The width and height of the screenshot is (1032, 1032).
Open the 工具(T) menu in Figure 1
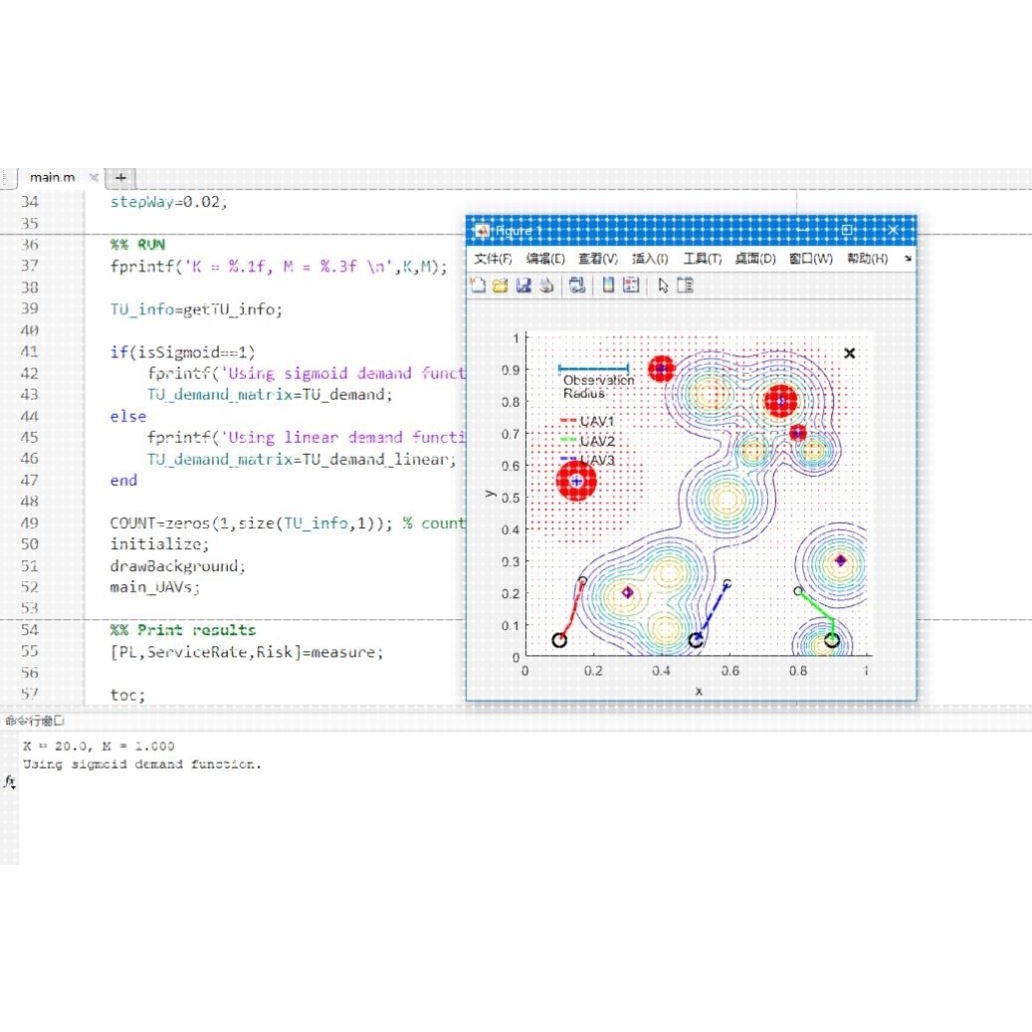coord(702,259)
